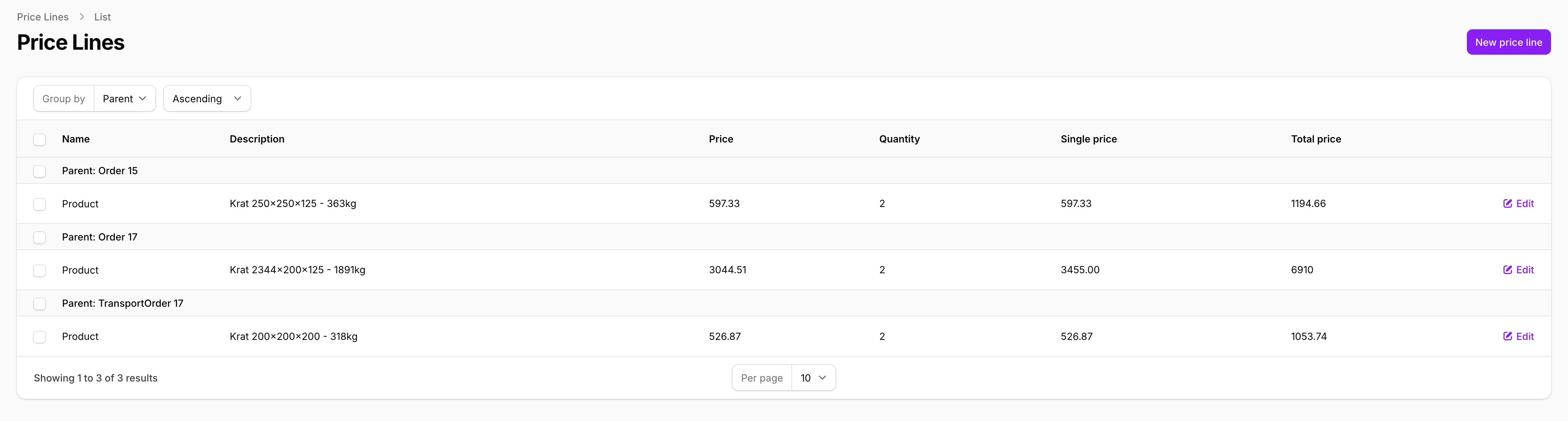Select the Parent: Order 15 group checkbox
The image size is (1568, 421).
(39, 171)
